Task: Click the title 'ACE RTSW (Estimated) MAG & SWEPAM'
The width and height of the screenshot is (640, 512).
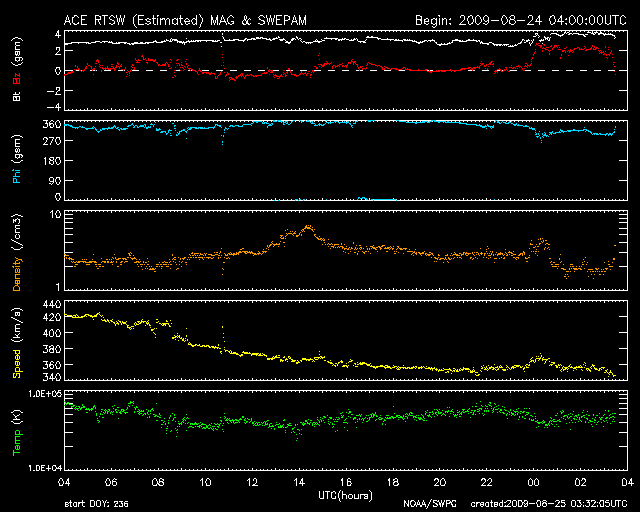Action: tap(185, 20)
